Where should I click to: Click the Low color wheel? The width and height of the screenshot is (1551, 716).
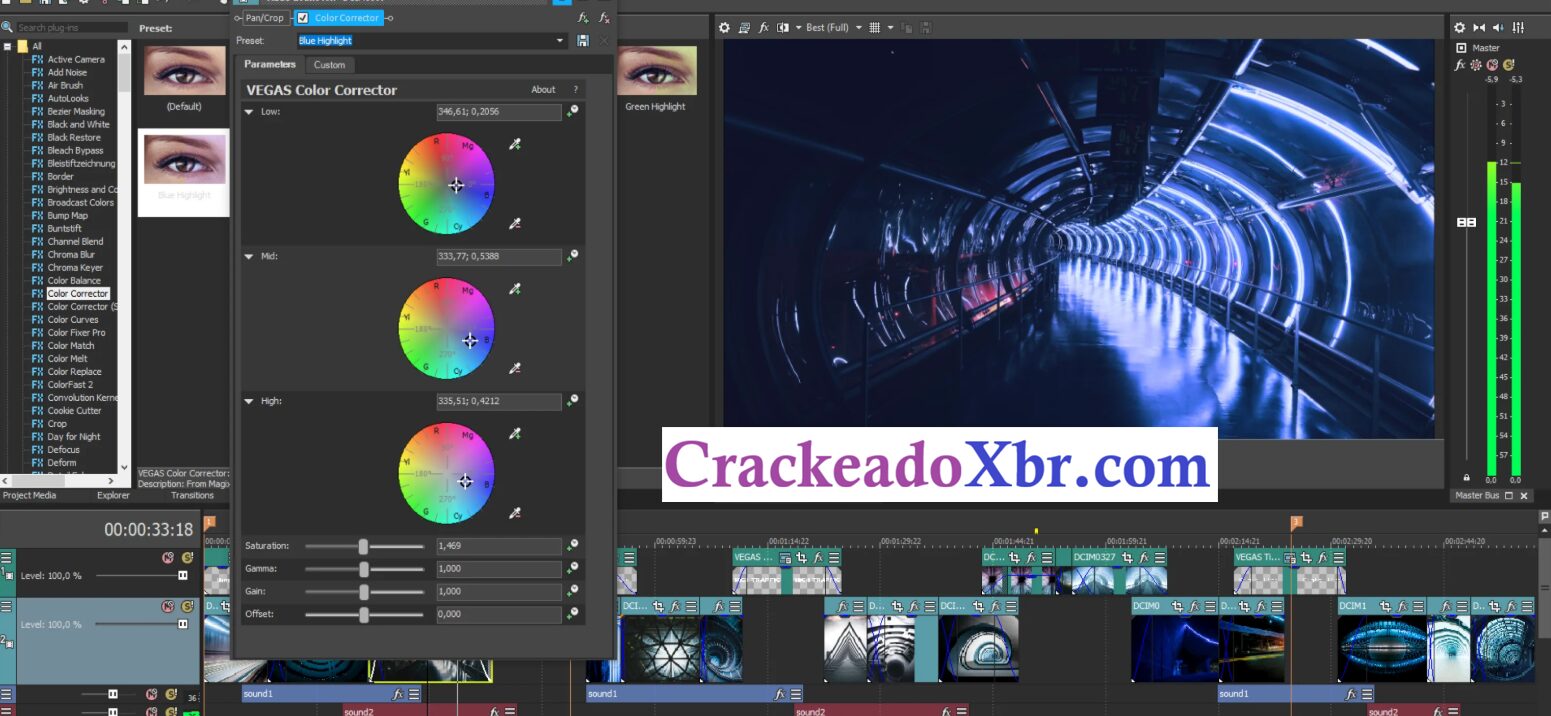click(446, 185)
